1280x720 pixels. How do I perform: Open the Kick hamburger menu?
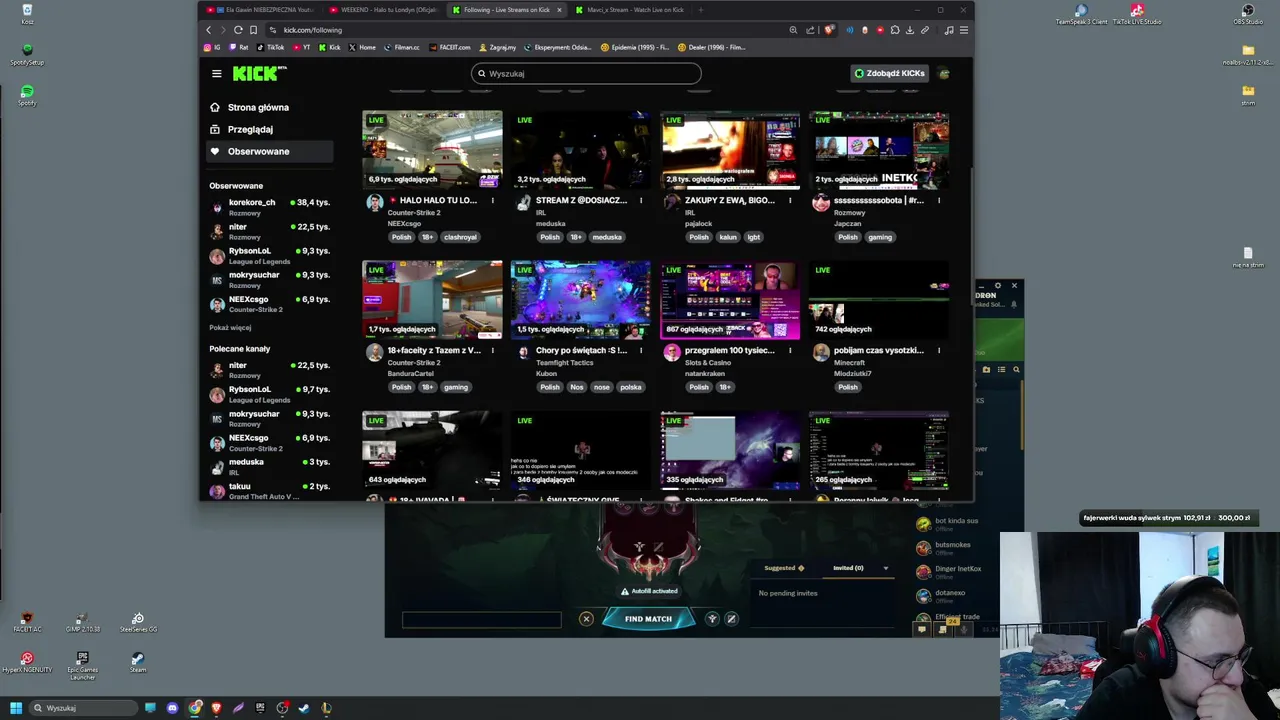point(216,73)
